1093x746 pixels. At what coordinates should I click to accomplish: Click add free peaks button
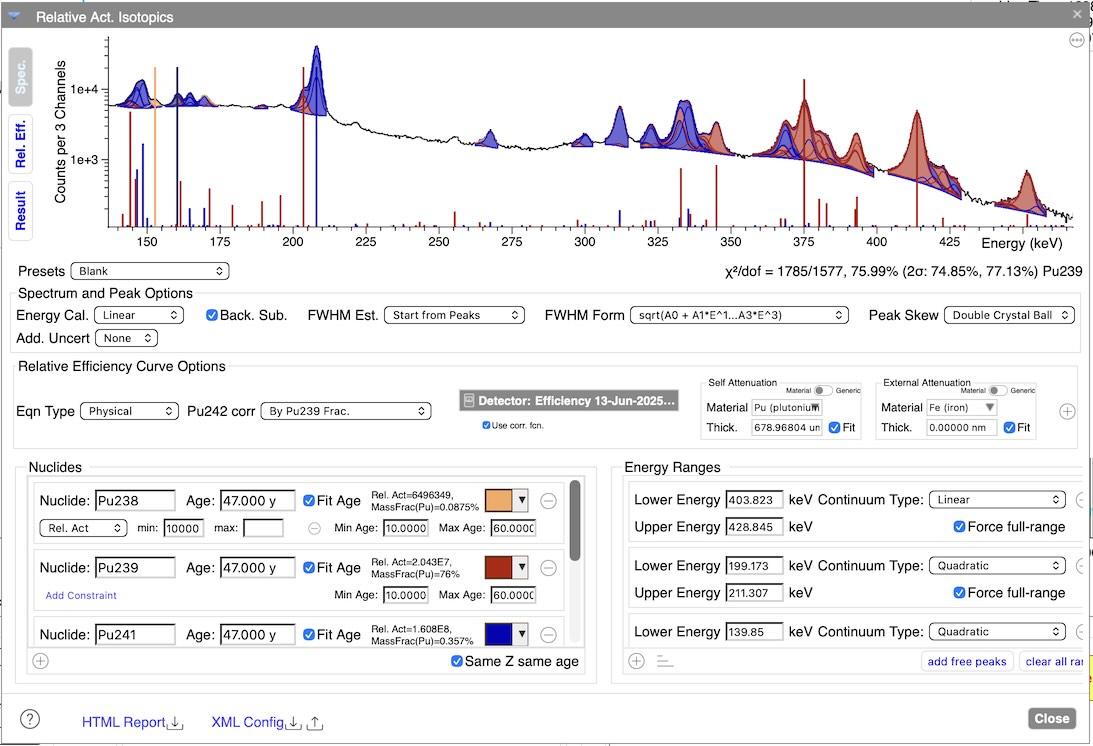point(967,662)
